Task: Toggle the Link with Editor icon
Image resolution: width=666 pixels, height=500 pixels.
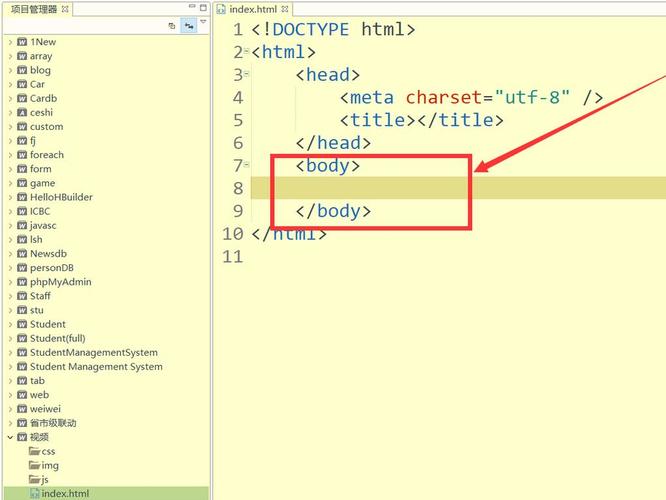Action: click(188, 26)
